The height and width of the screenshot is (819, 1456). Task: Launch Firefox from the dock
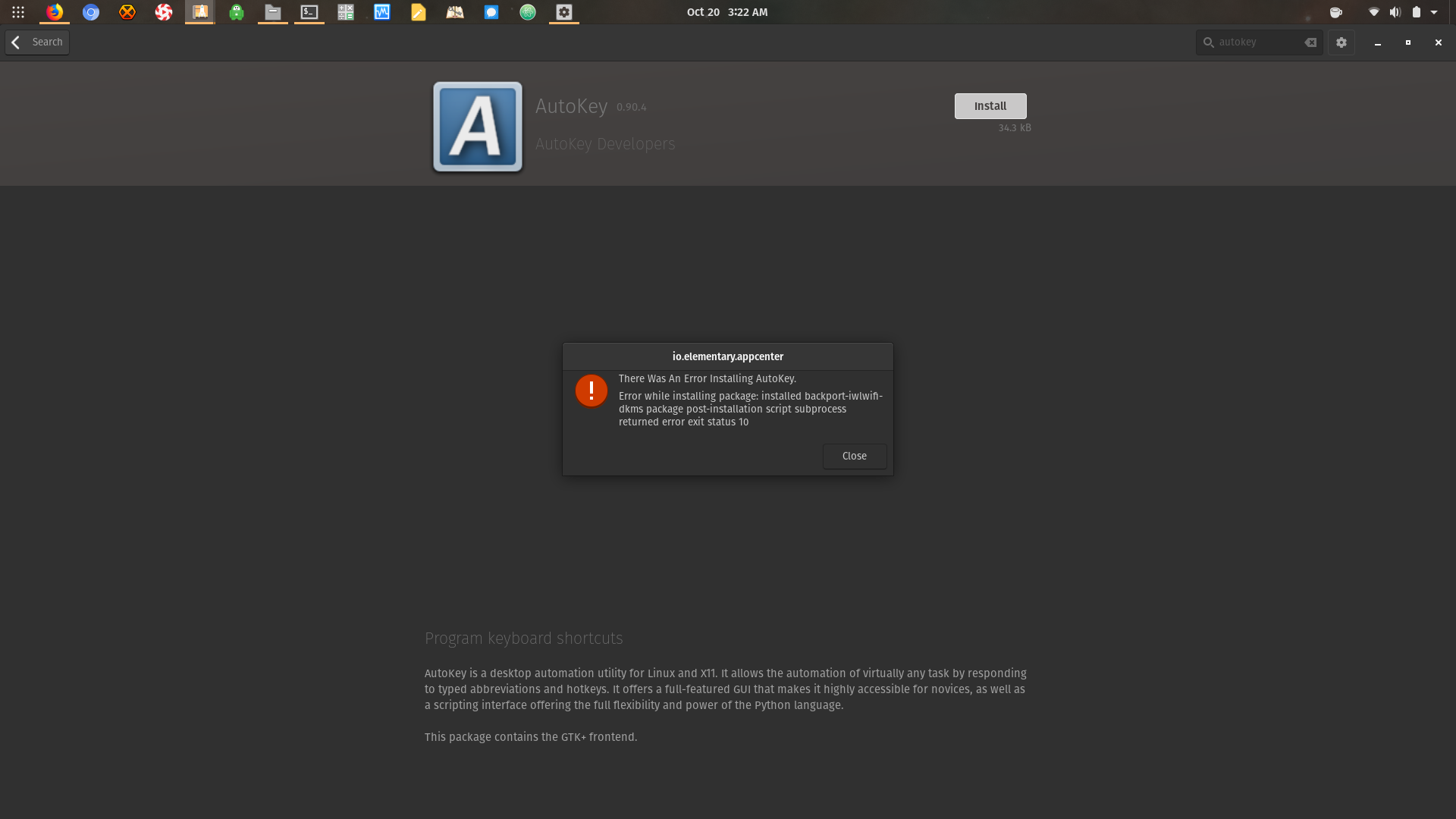(54, 12)
